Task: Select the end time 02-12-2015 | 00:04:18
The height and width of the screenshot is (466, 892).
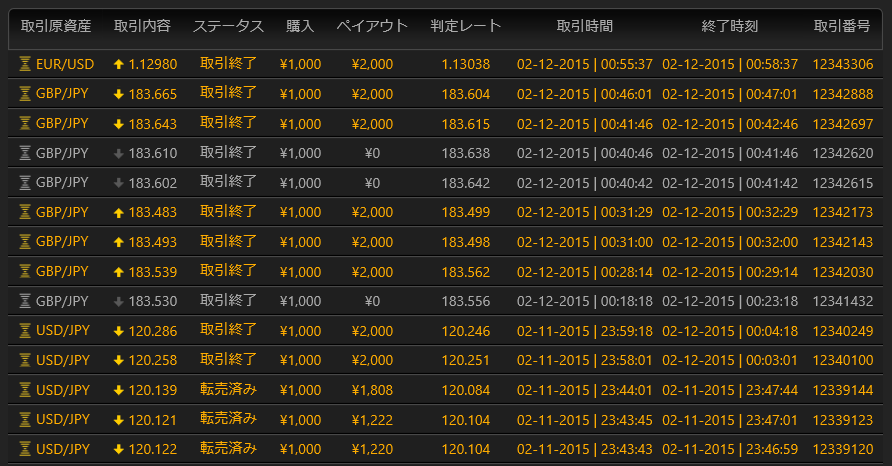Action: click(x=730, y=331)
